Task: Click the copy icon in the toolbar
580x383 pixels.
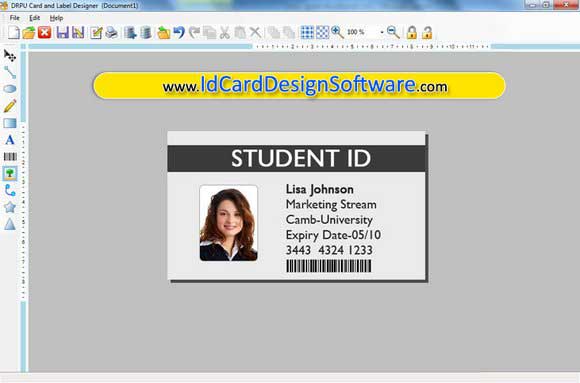Action: [x=209, y=33]
